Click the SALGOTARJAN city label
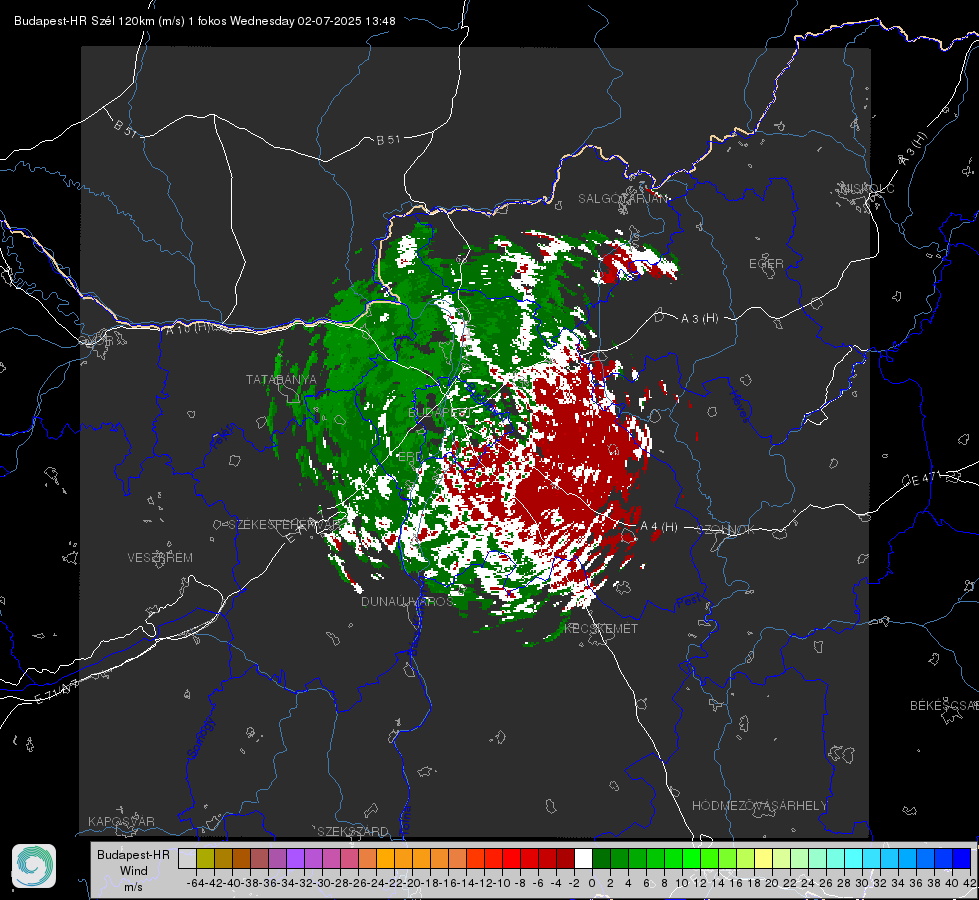This screenshot has height=900, width=979. pos(622,199)
